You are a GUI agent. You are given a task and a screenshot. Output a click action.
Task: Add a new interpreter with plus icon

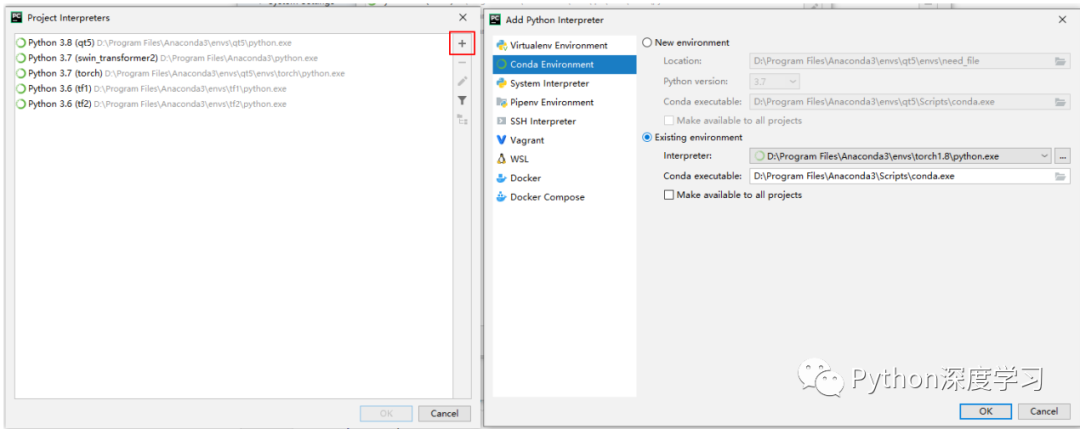coord(462,43)
